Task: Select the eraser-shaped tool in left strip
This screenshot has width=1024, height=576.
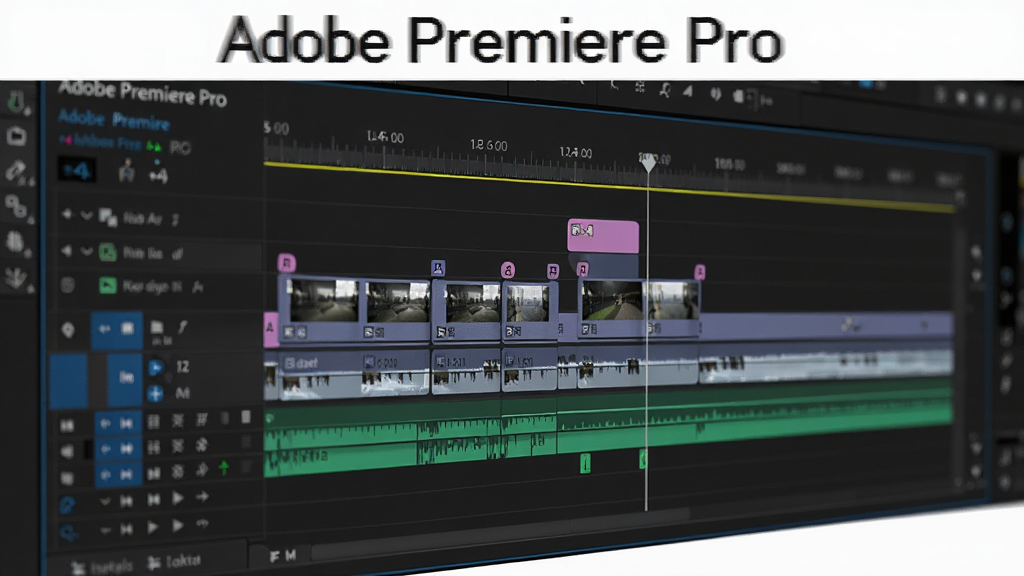Action: coord(16,171)
